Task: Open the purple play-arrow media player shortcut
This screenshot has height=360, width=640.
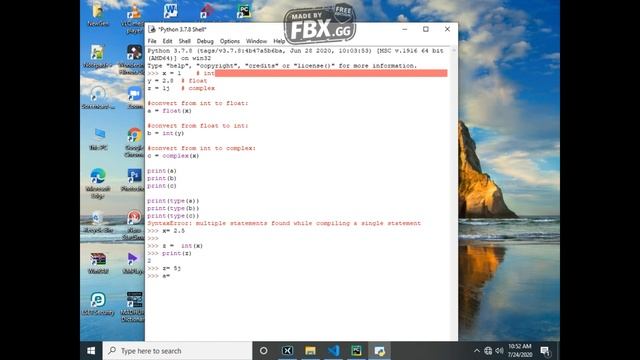Action: point(133,262)
